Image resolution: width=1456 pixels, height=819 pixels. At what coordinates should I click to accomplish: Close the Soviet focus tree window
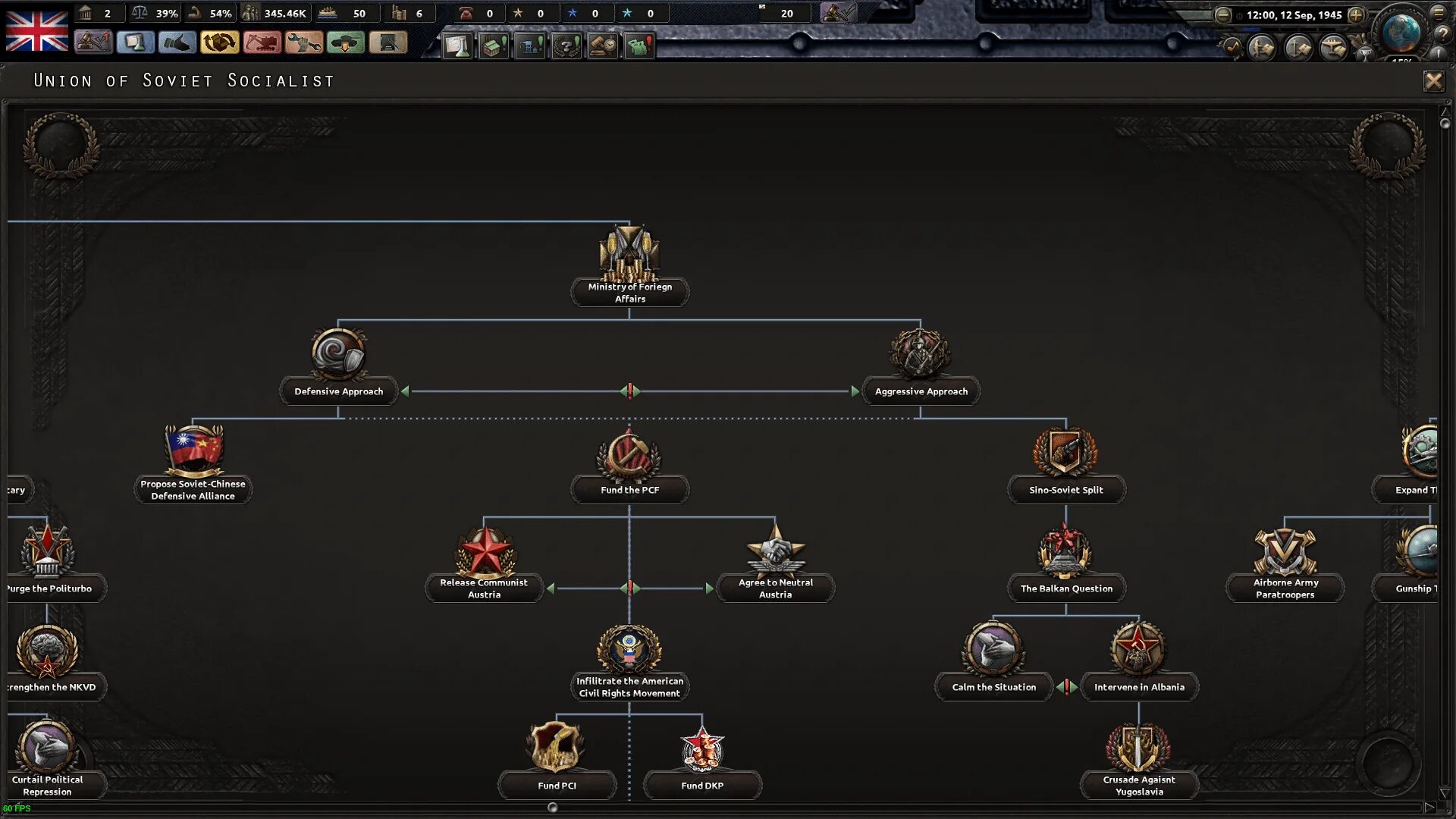coord(1433,80)
